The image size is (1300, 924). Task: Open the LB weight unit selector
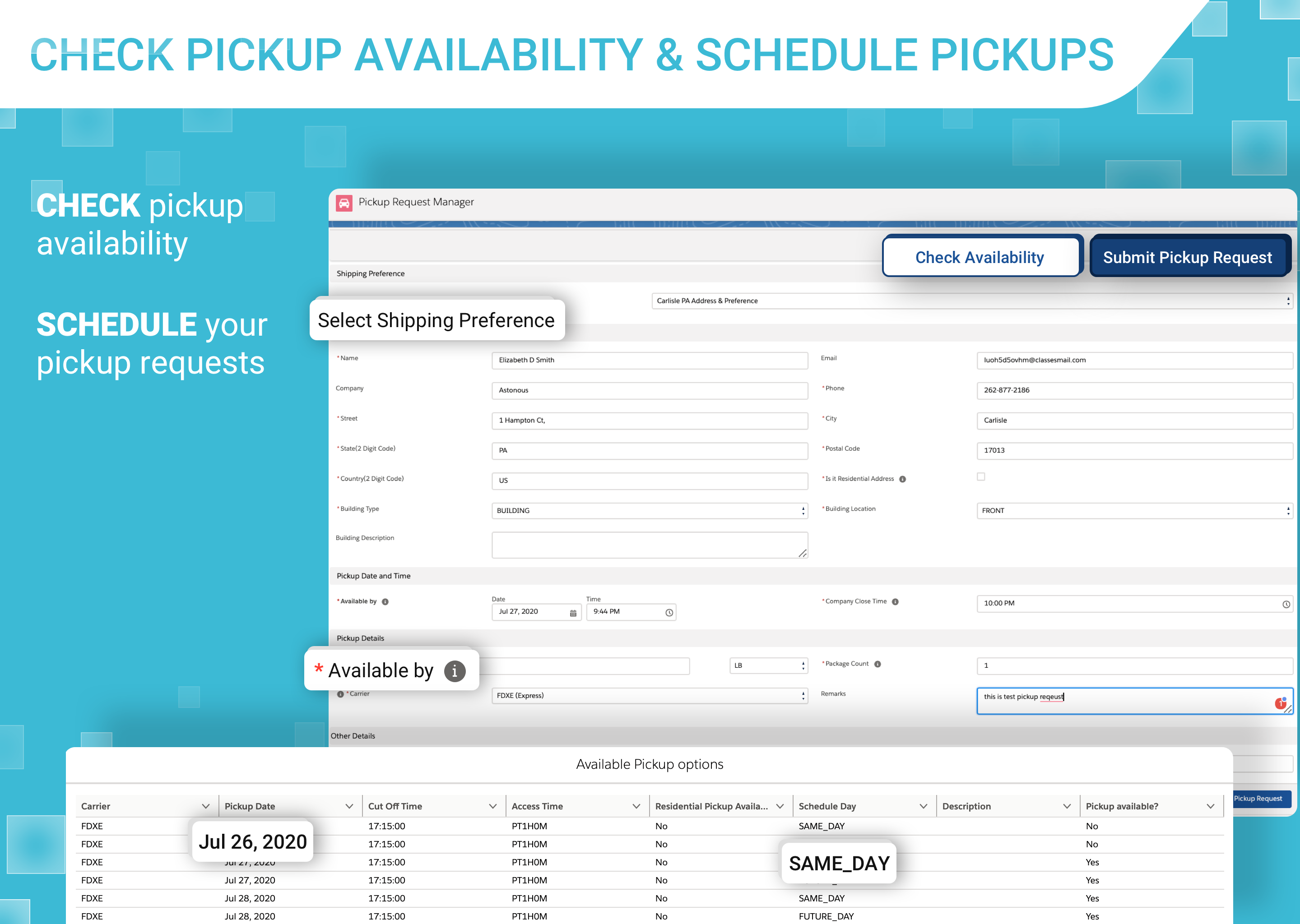point(768,665)
